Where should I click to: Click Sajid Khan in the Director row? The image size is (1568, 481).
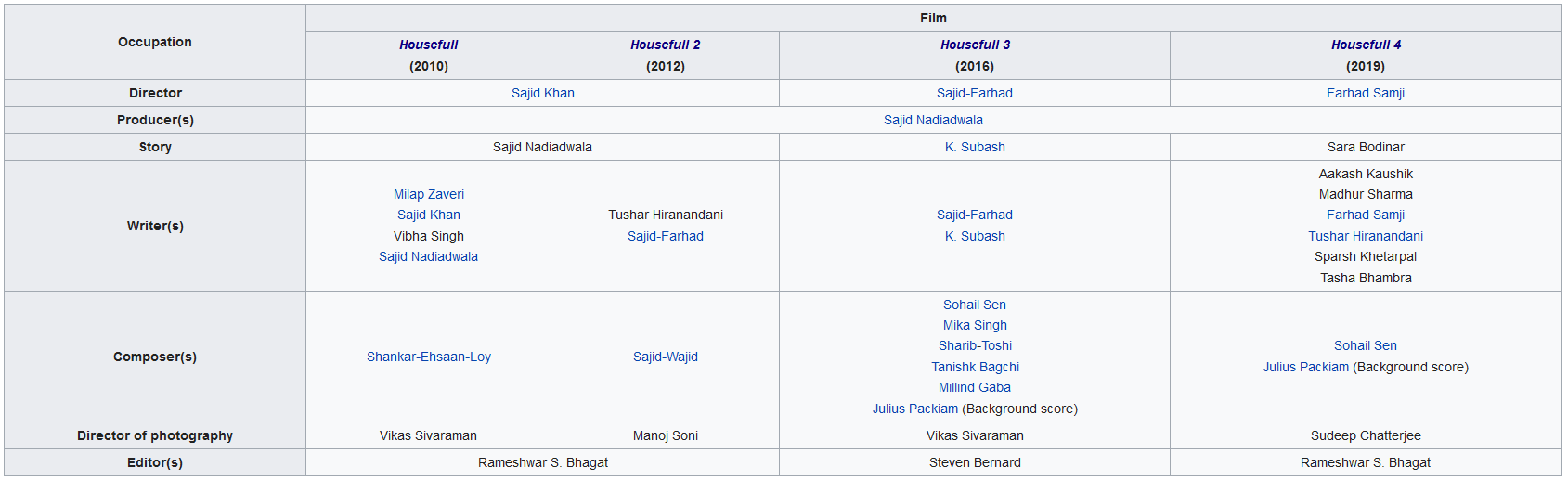pos(542,93)
